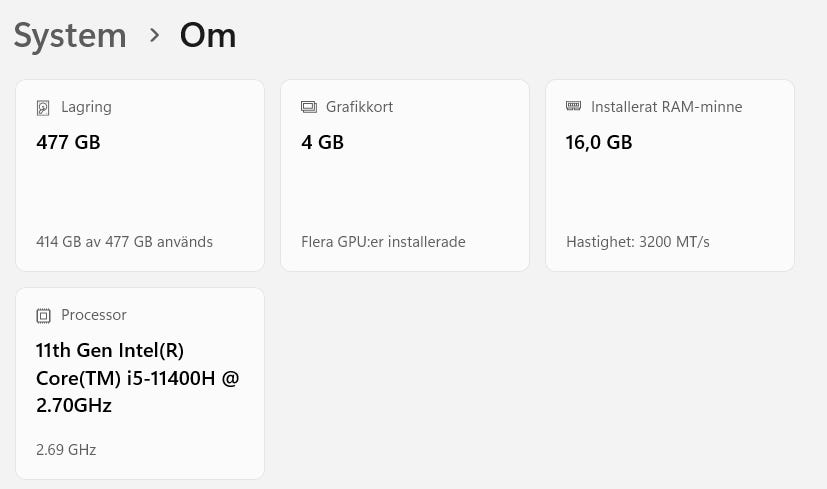Click the Processor chip icon
Screen dimensions: 827x489
click(43, 316)
